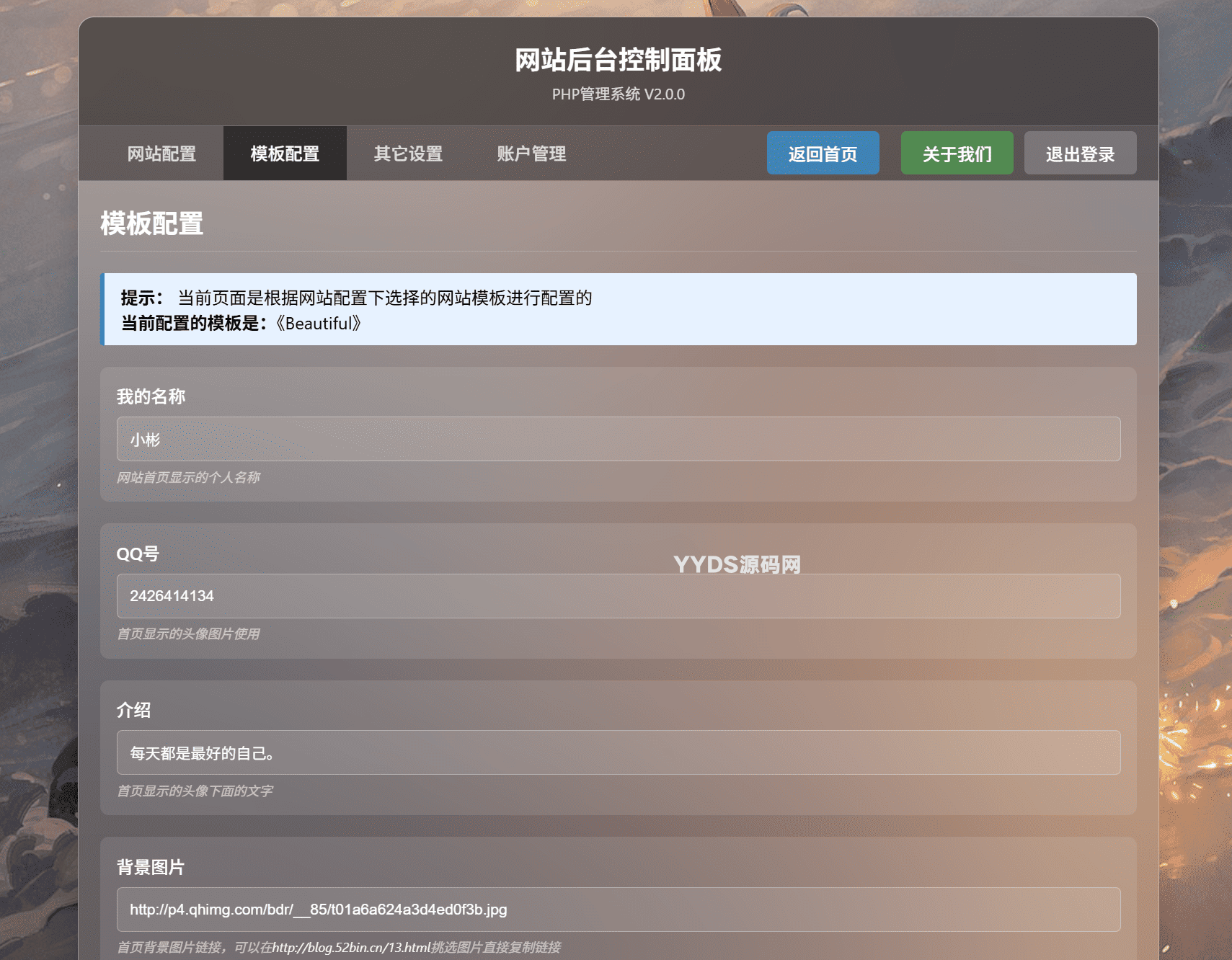1232x960 pixels.
Task: Click the 模板配置 page heading
Action: (151, 224)
